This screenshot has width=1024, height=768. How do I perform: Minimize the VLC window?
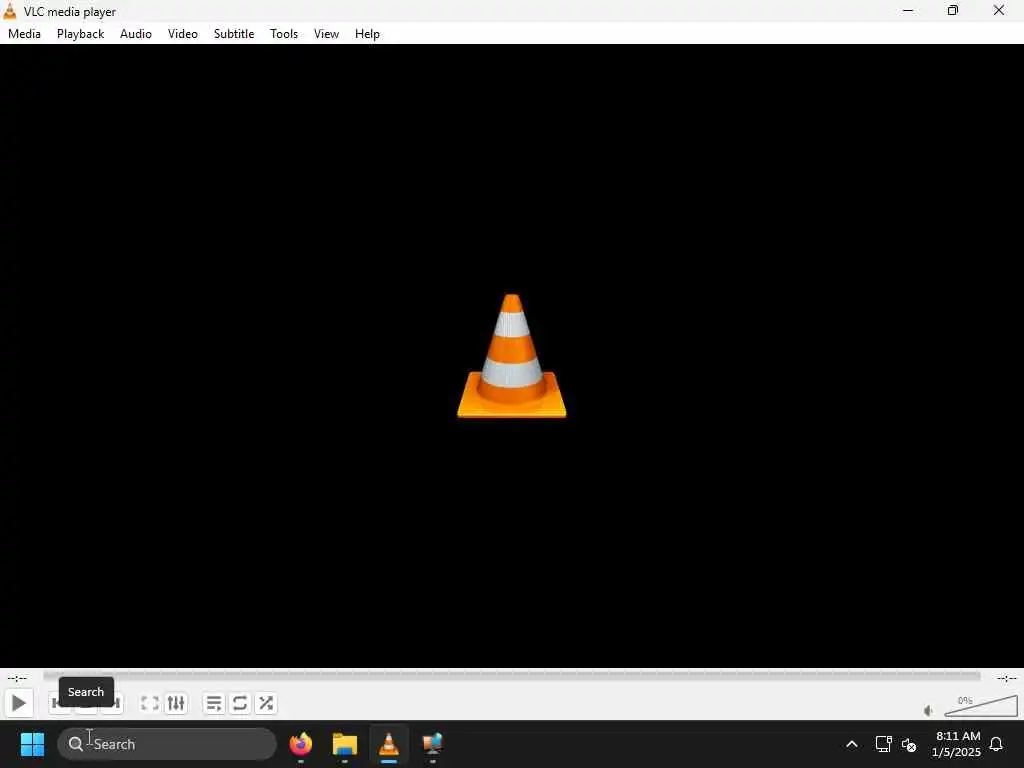click(908, 11)
